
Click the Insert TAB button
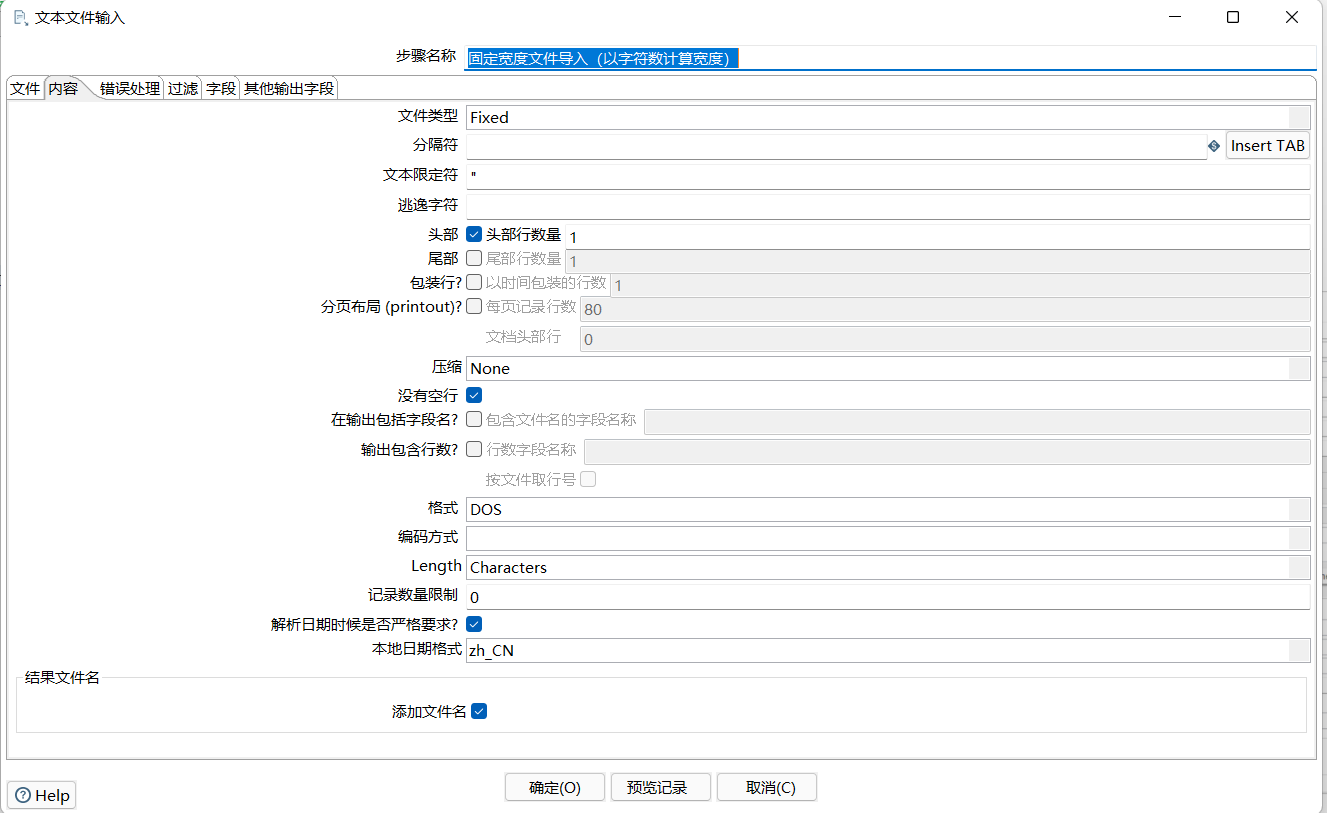point(1268,146)
